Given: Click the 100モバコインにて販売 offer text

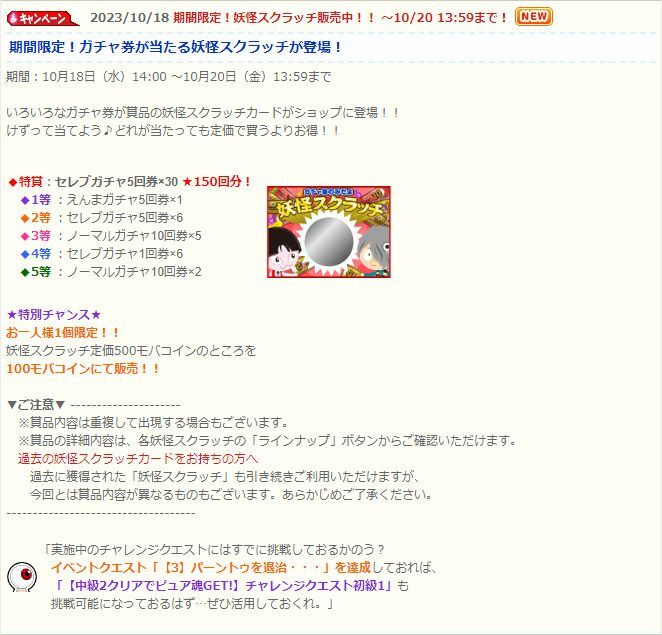Looking at the screenshot, I should coord(83,369).
